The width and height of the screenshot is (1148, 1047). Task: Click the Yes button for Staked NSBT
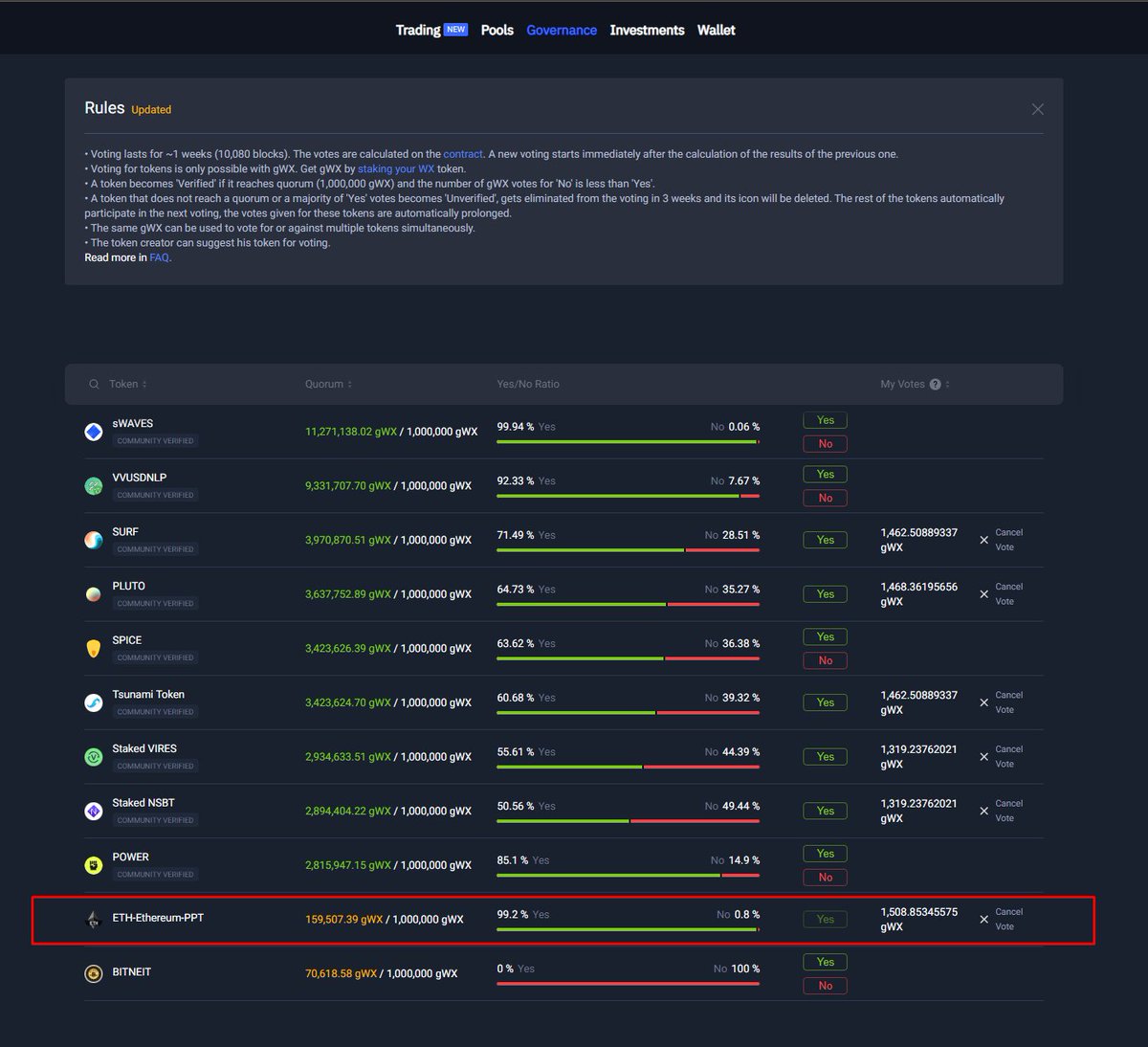[826, 811]
